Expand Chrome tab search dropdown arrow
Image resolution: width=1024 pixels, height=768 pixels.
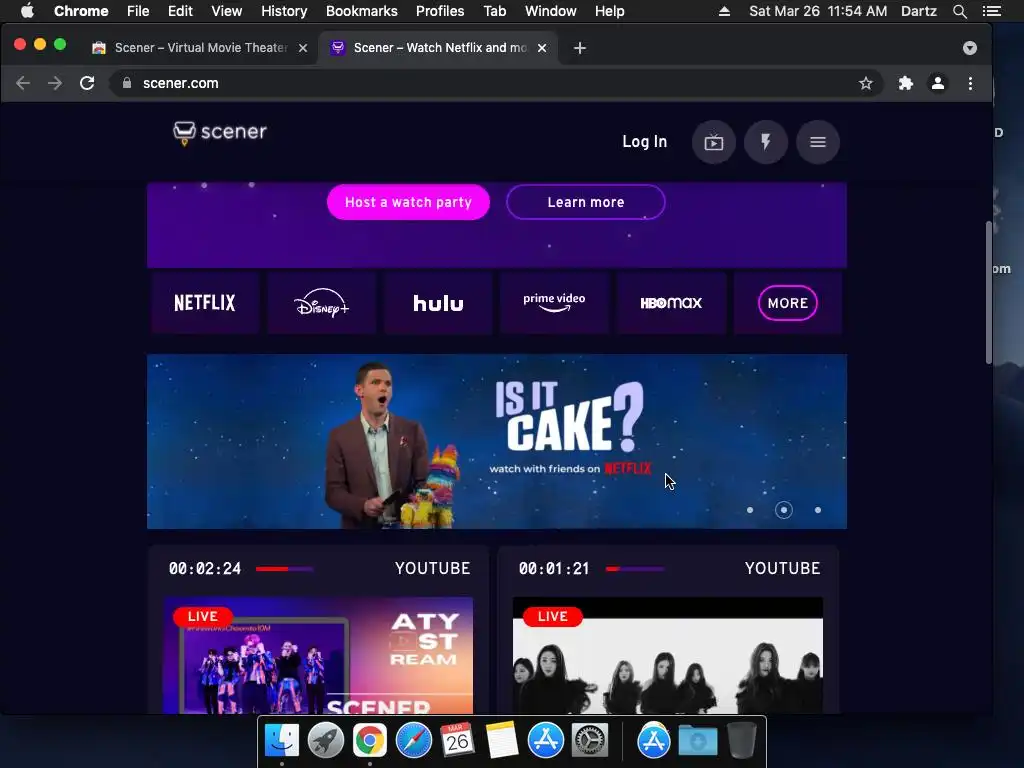970,48
